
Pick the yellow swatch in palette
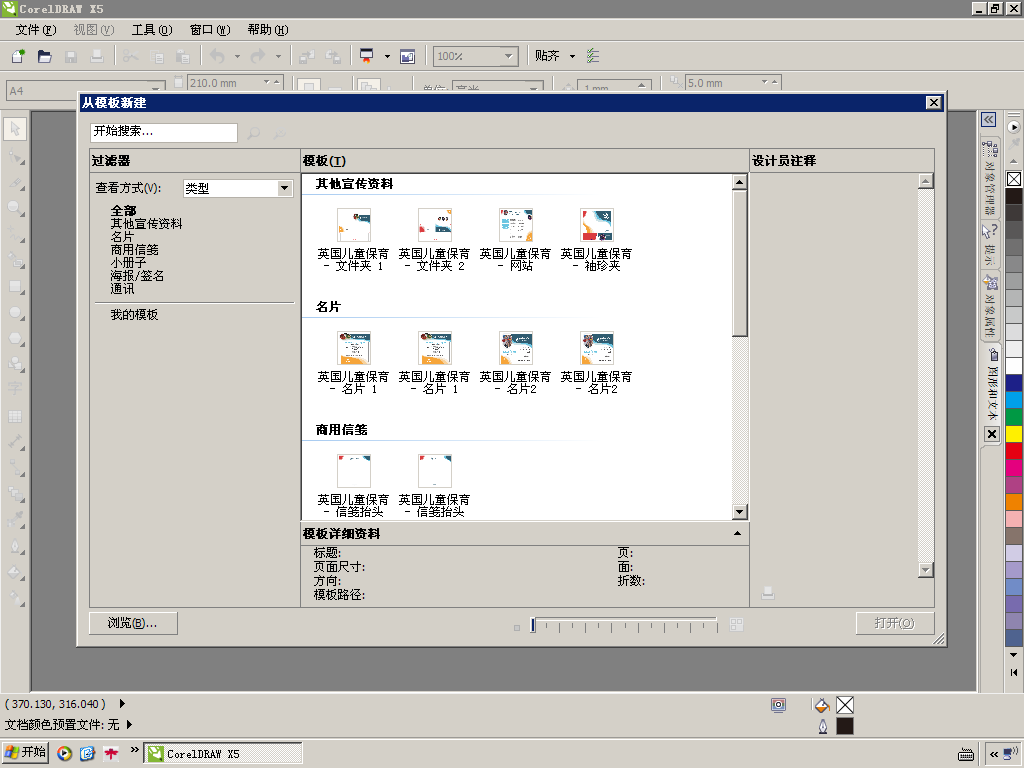coord(1014,434)
